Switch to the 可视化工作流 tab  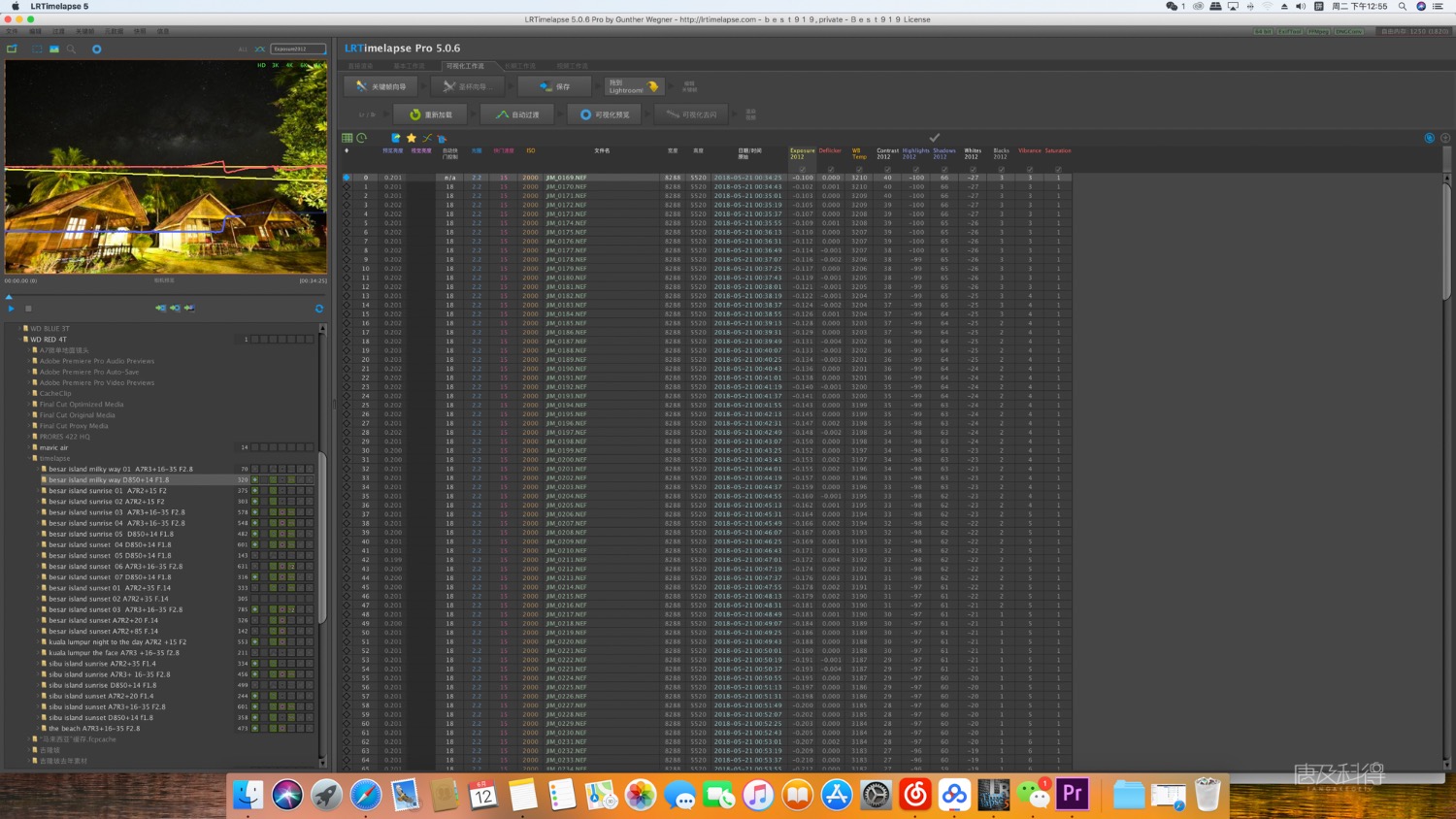point(465,66)
